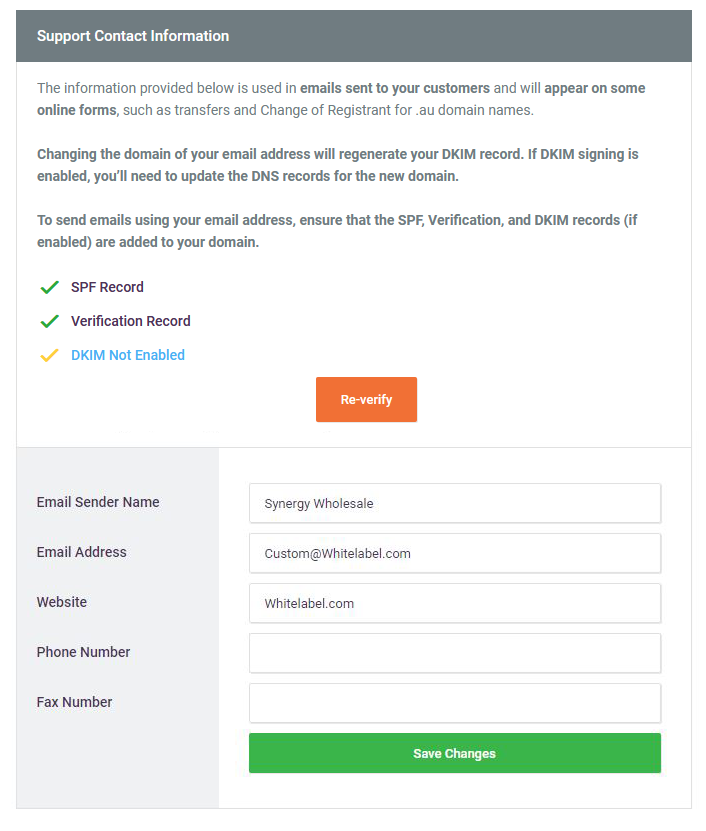Screen dimensions: 706x831
Task: Click the empty Phone Number field
Action: click(454, 653)
